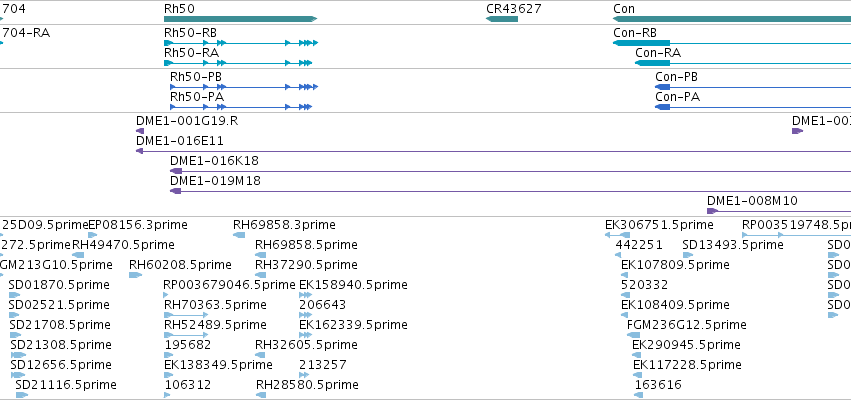
Task: Click the DME1-001G19.R clone label
Action: (x=187, y=121)
